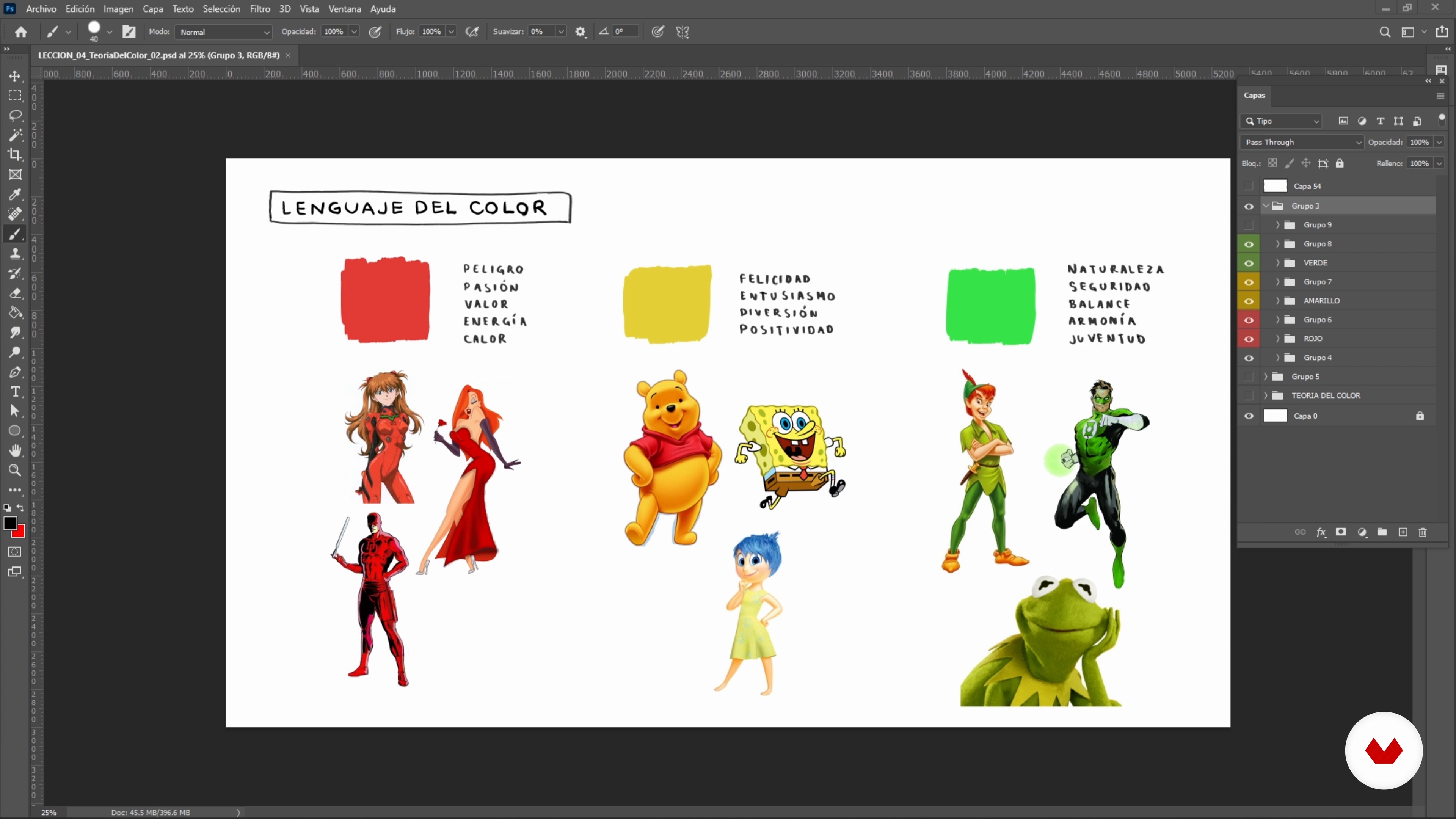Add layer style with fx icon
Image resolution: width=1456 pixels, height=819 pixels.
tap(1321, 532)
